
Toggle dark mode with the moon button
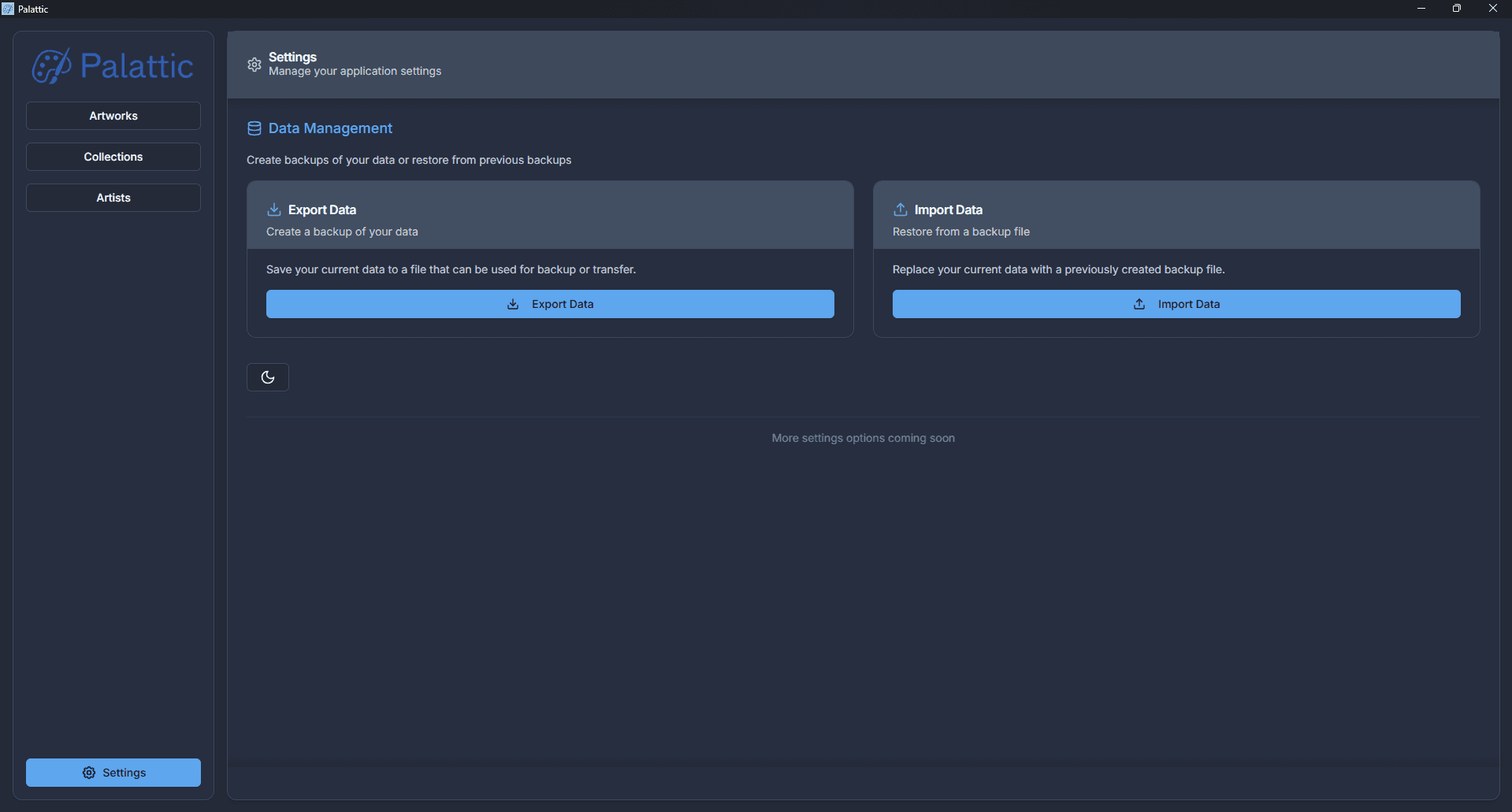(268, 377)
